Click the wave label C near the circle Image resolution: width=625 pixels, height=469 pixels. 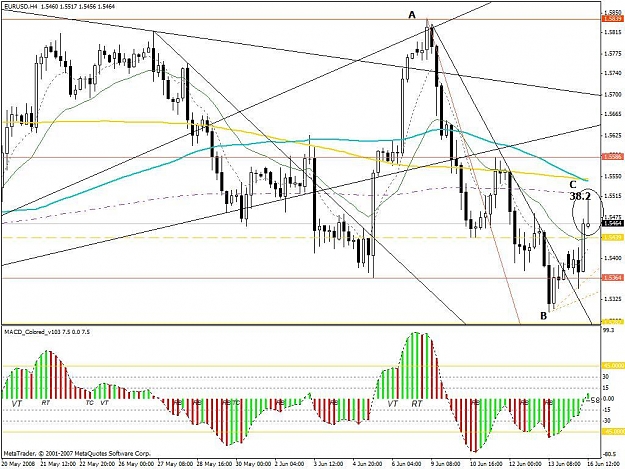(573, 184)
